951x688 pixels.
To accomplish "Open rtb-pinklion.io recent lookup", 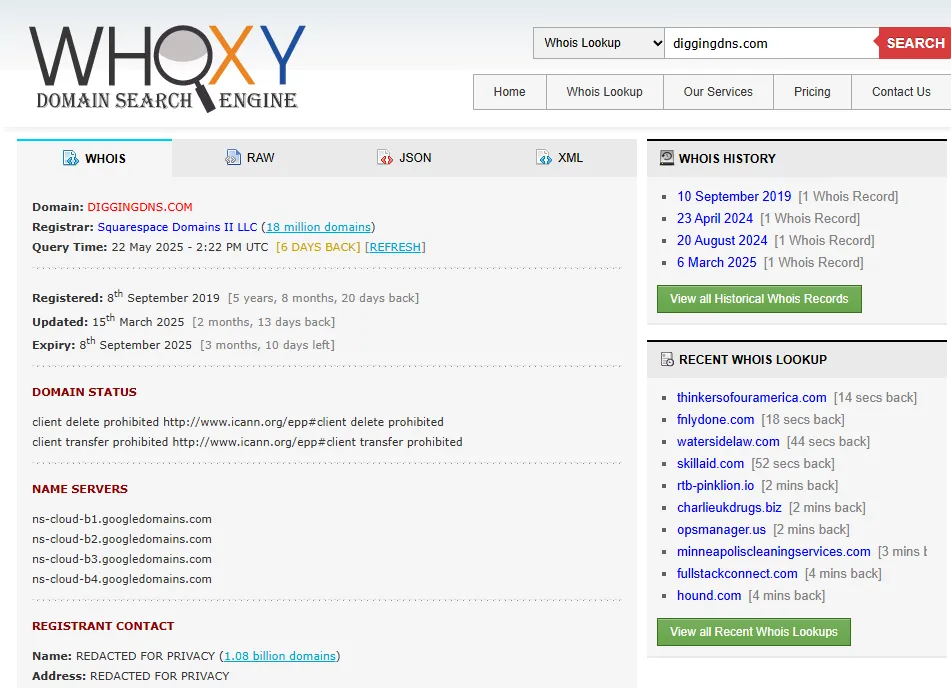I will 715,485.
